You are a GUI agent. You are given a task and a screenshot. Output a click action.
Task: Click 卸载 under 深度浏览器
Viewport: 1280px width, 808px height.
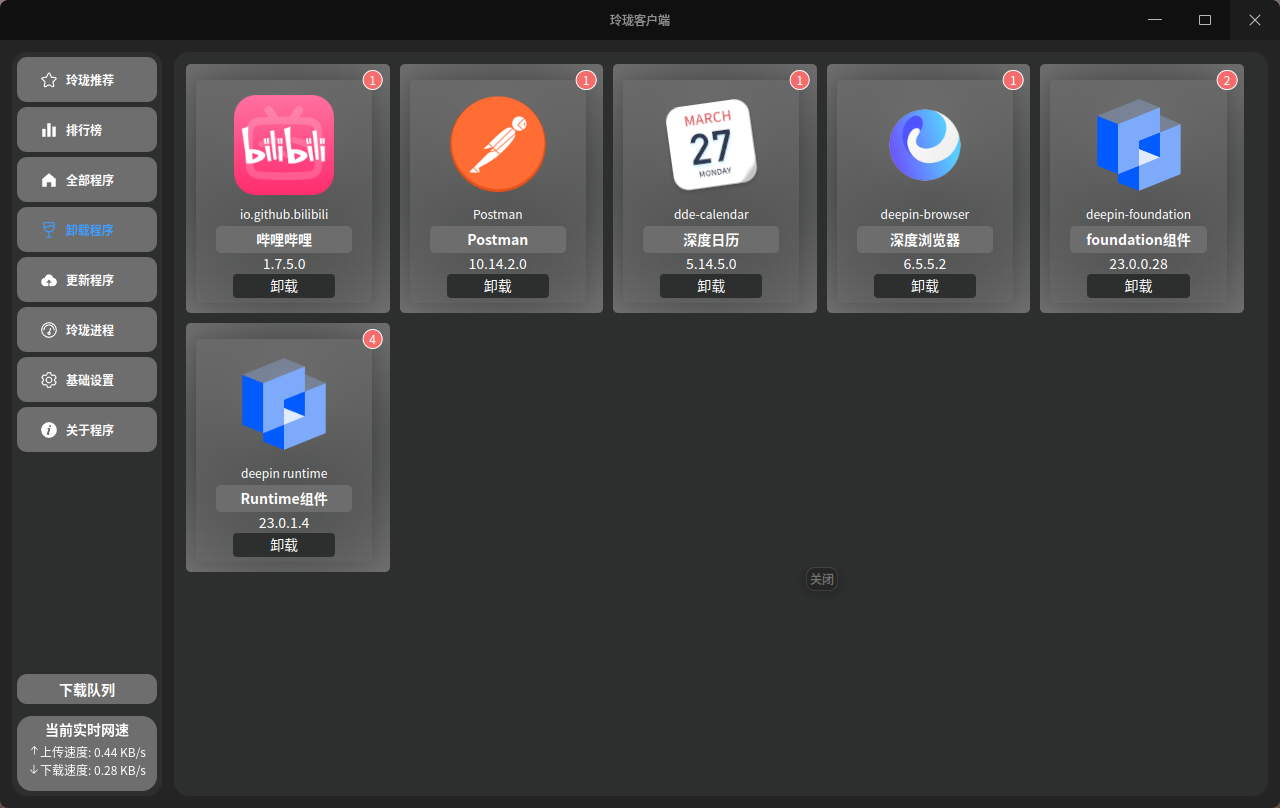[925, 286]
